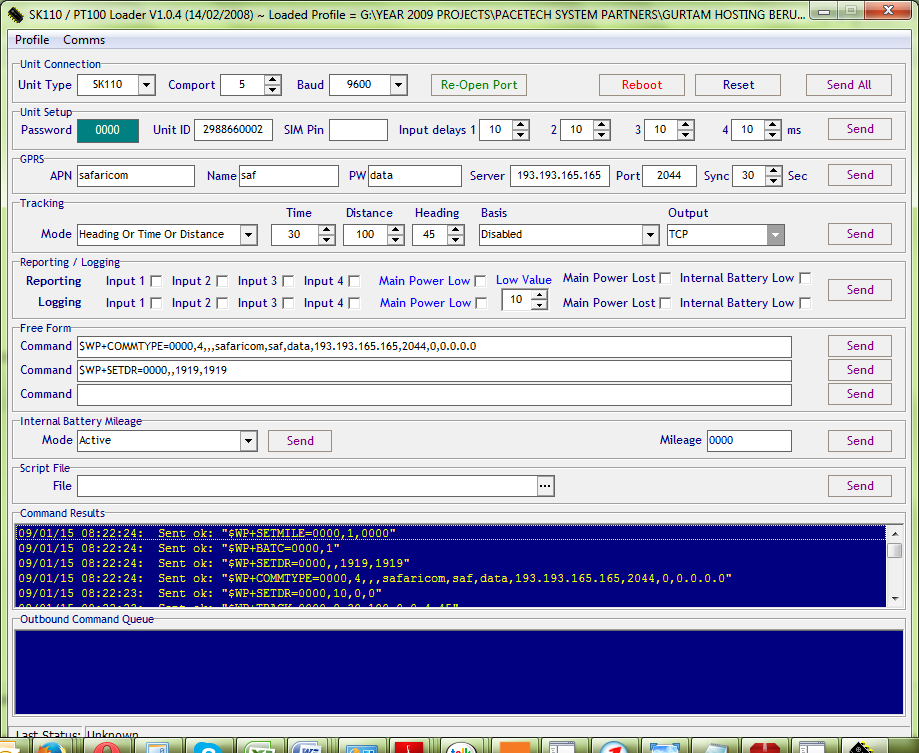919x753 pixels.
Task: Open the Profile menu
Action: click(32, 40)
